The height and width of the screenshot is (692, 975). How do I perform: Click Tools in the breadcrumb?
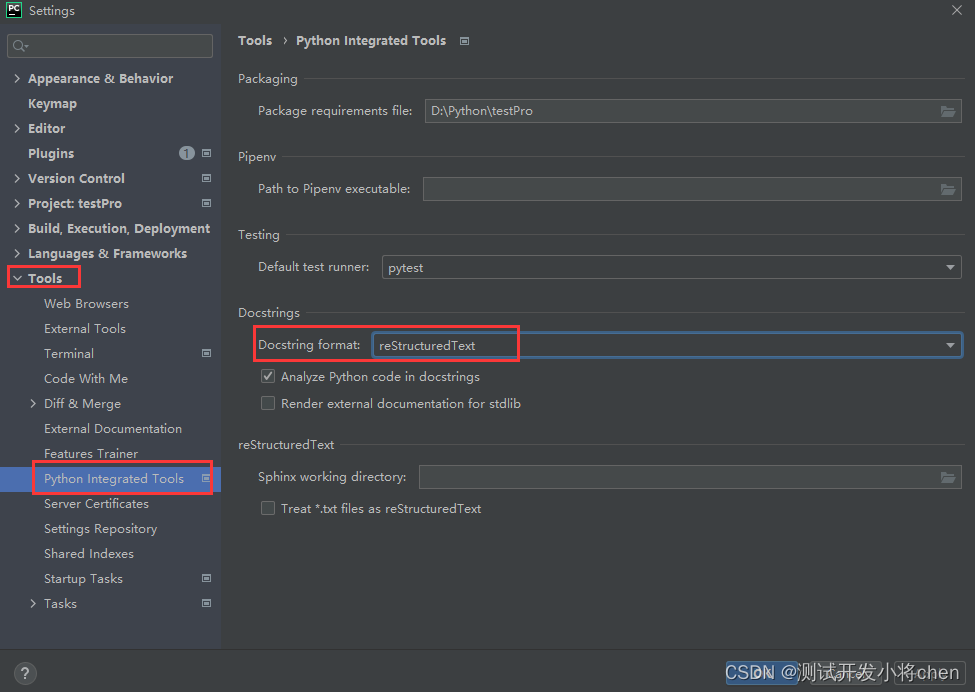pyautogui.click(x=255, y=40)
